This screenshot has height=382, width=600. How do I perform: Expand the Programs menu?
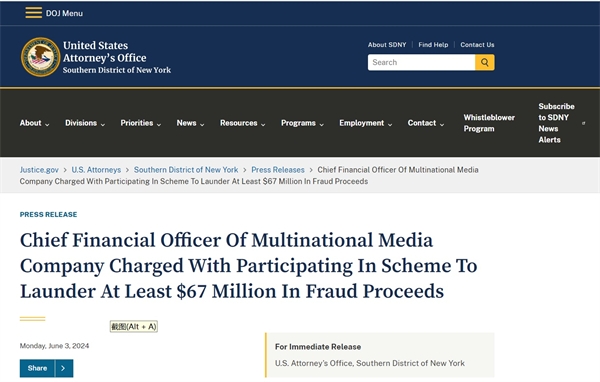pyautogui.click(x=302, y=123)
